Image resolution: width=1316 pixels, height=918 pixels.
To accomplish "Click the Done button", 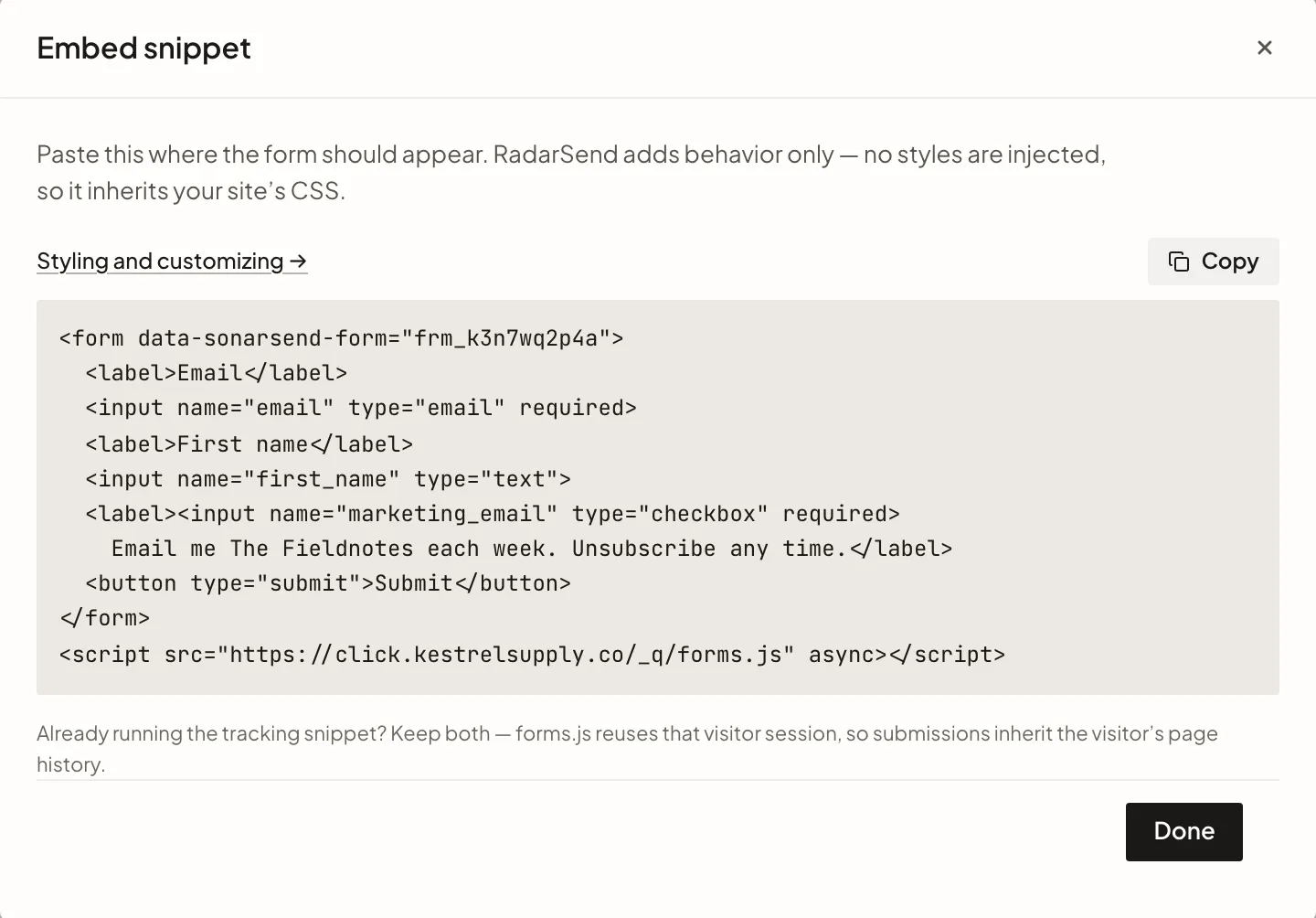I will pyautogui.click(x=1183, y=831).
